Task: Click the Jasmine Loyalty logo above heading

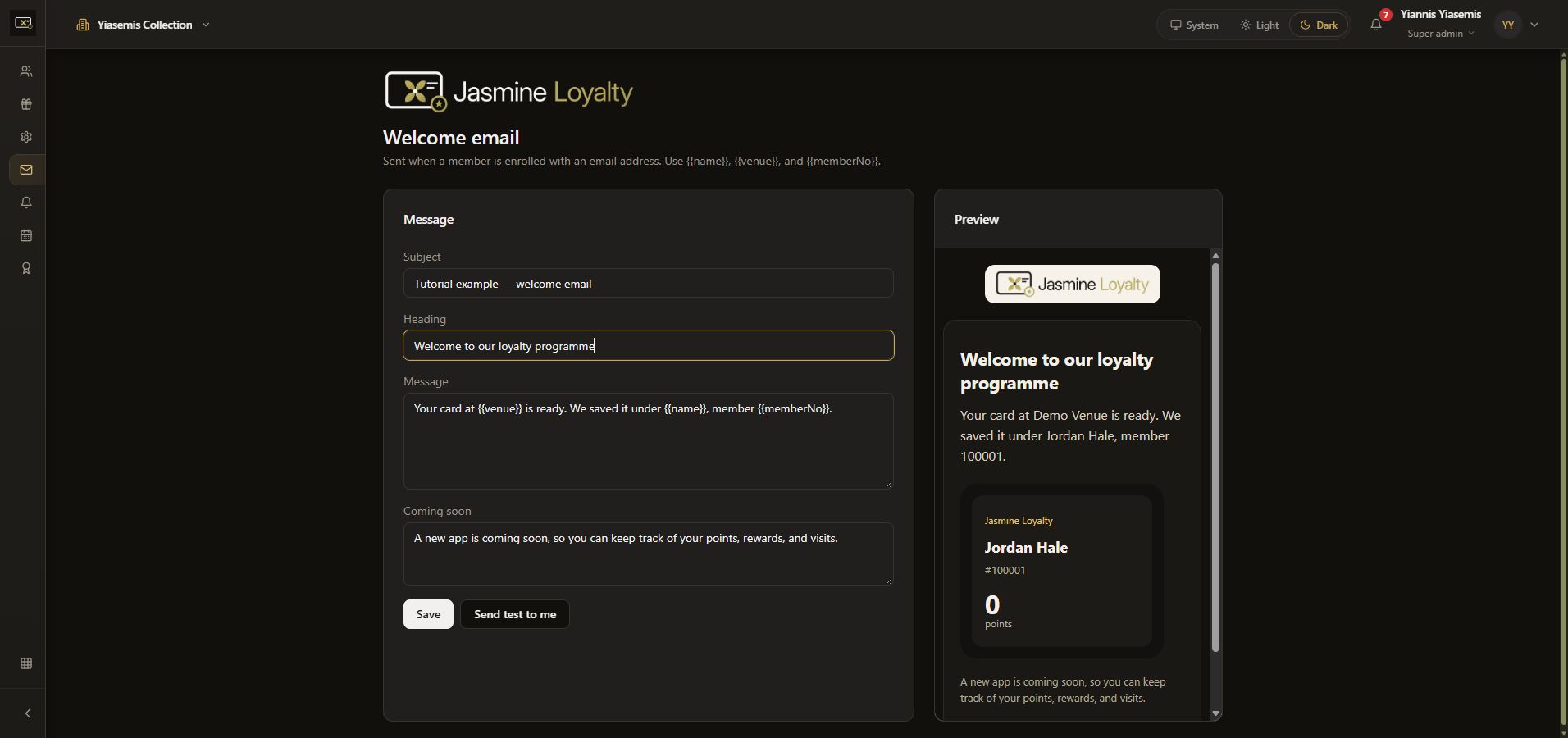Action: click(x=508, y=91)
